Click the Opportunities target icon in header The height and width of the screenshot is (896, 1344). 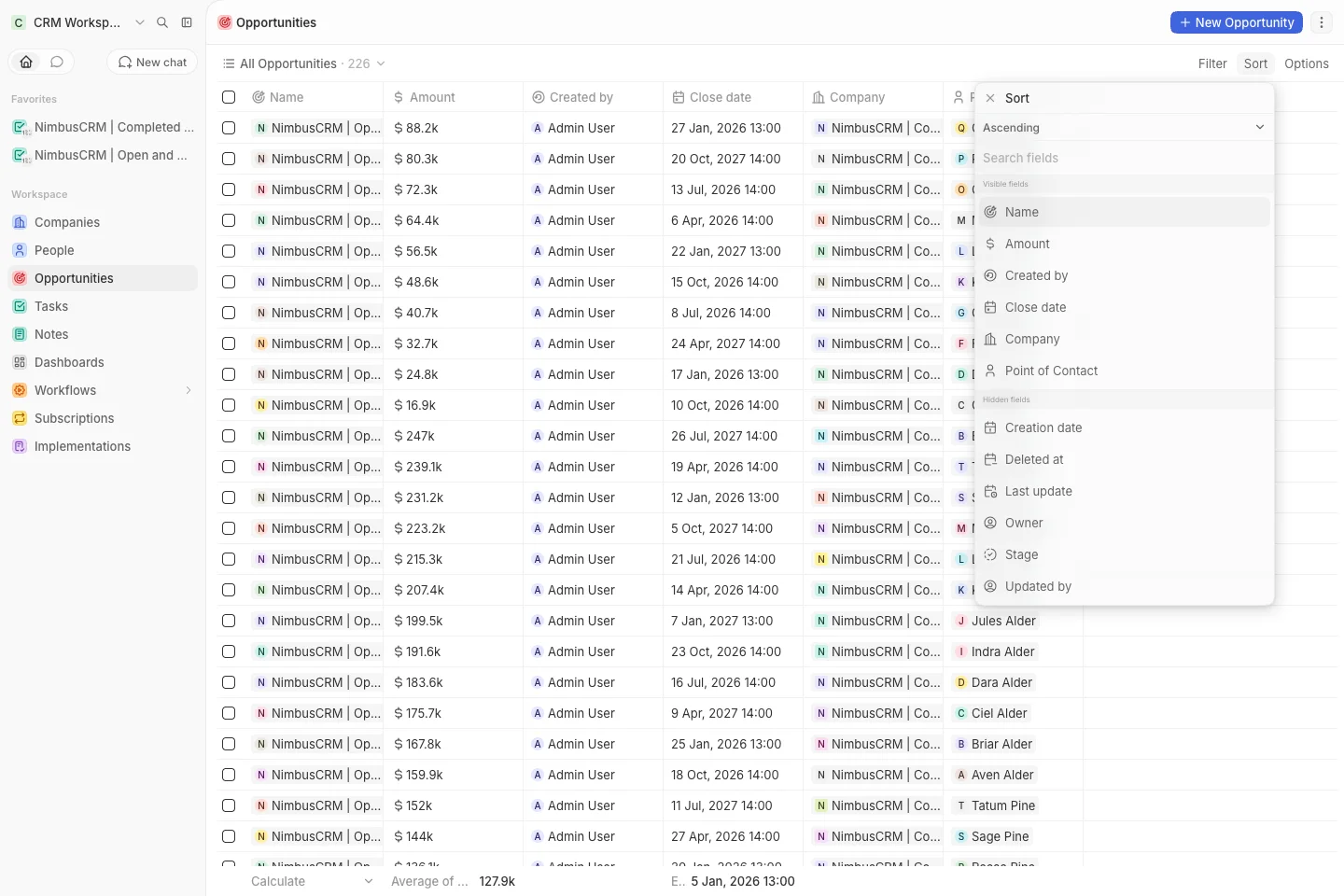tap(225, 22)
